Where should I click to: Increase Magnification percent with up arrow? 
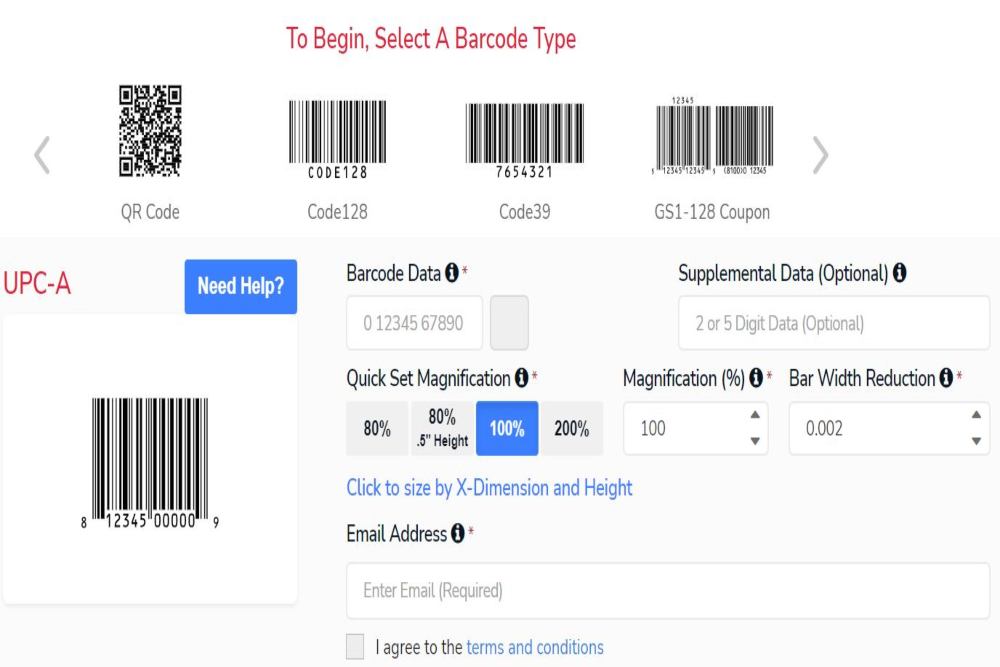tap(755, 414)
